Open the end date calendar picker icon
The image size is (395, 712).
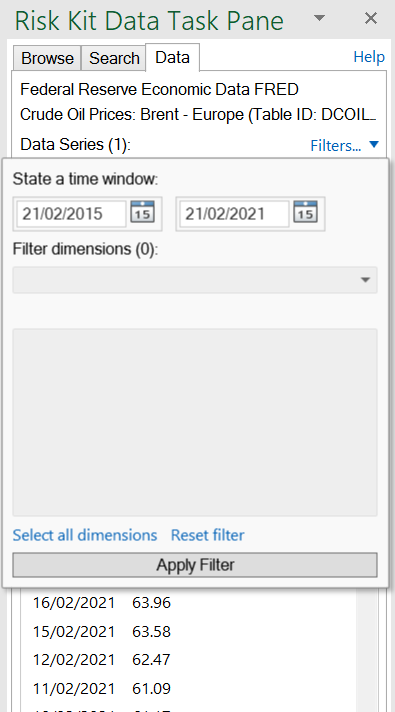[x=306, y=212]
